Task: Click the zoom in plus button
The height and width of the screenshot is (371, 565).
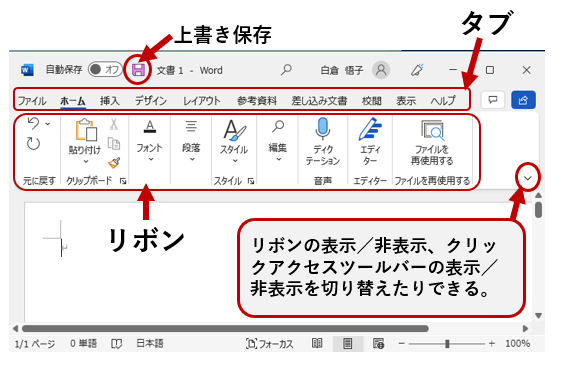Action: [x=491, y=344]
